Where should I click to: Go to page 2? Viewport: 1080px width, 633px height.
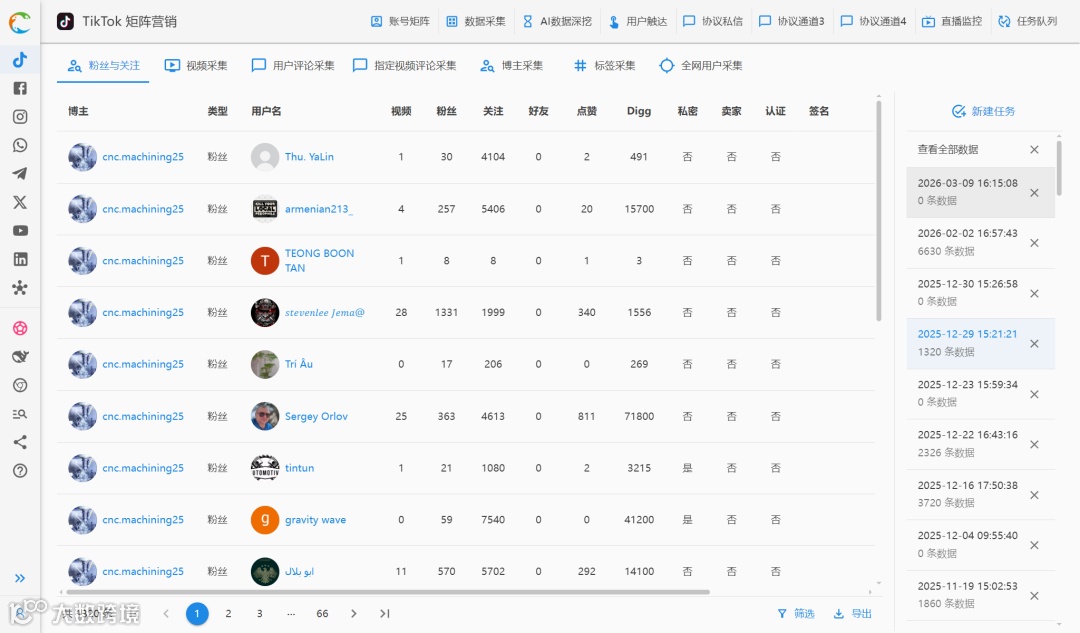pyautogui.click(x=228, y=613)
